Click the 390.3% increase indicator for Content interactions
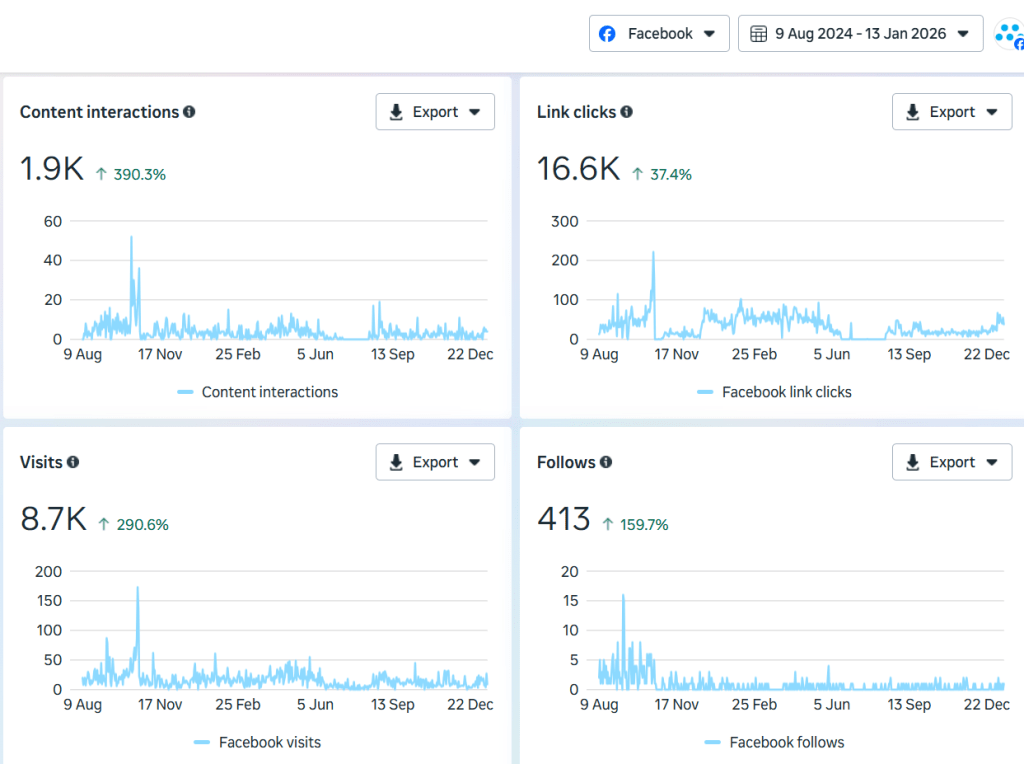Screen dimensions: 1024x764 point(131,174)
